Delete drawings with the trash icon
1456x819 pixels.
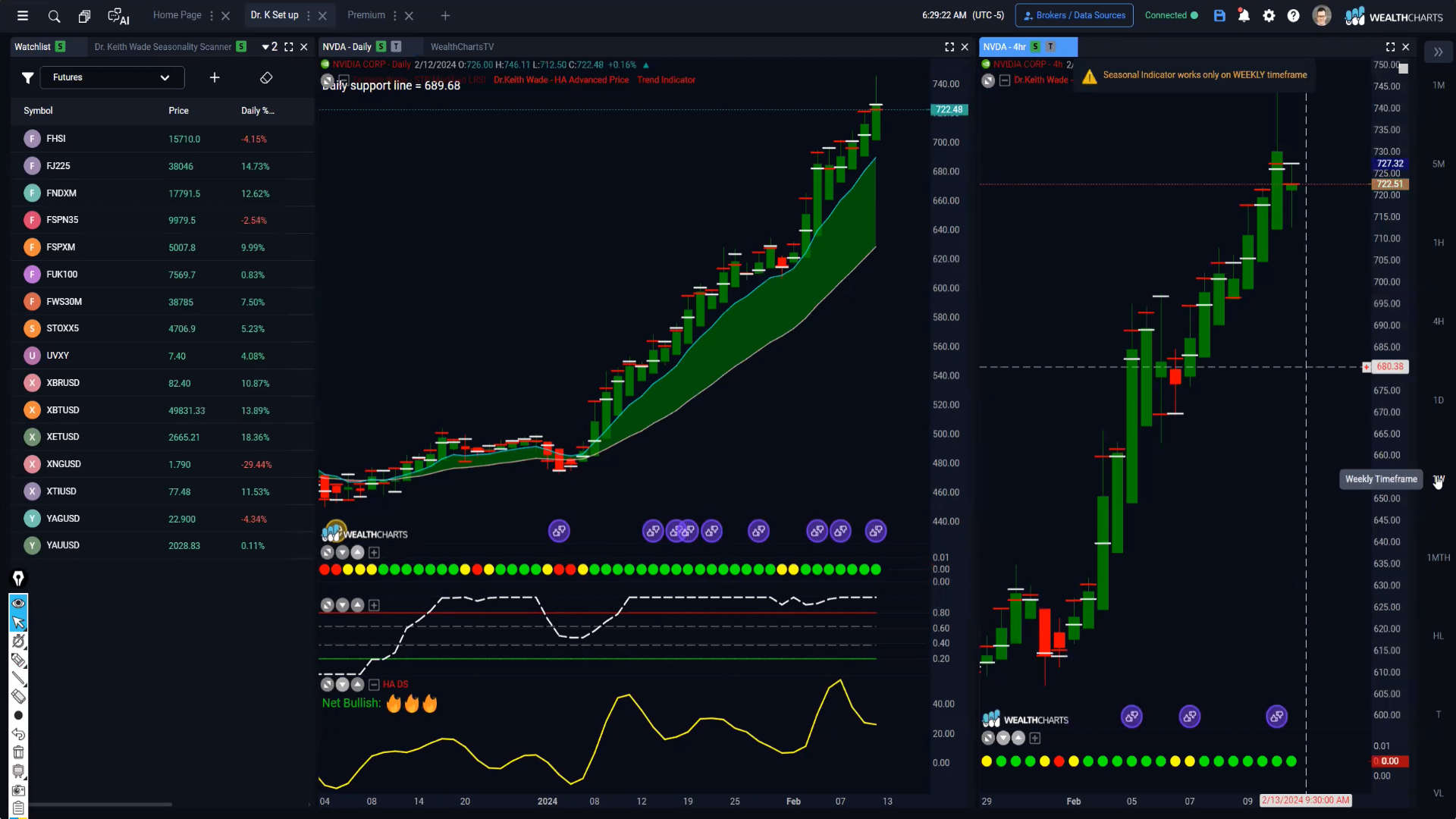pyautogui.click(x=18, y=752)
